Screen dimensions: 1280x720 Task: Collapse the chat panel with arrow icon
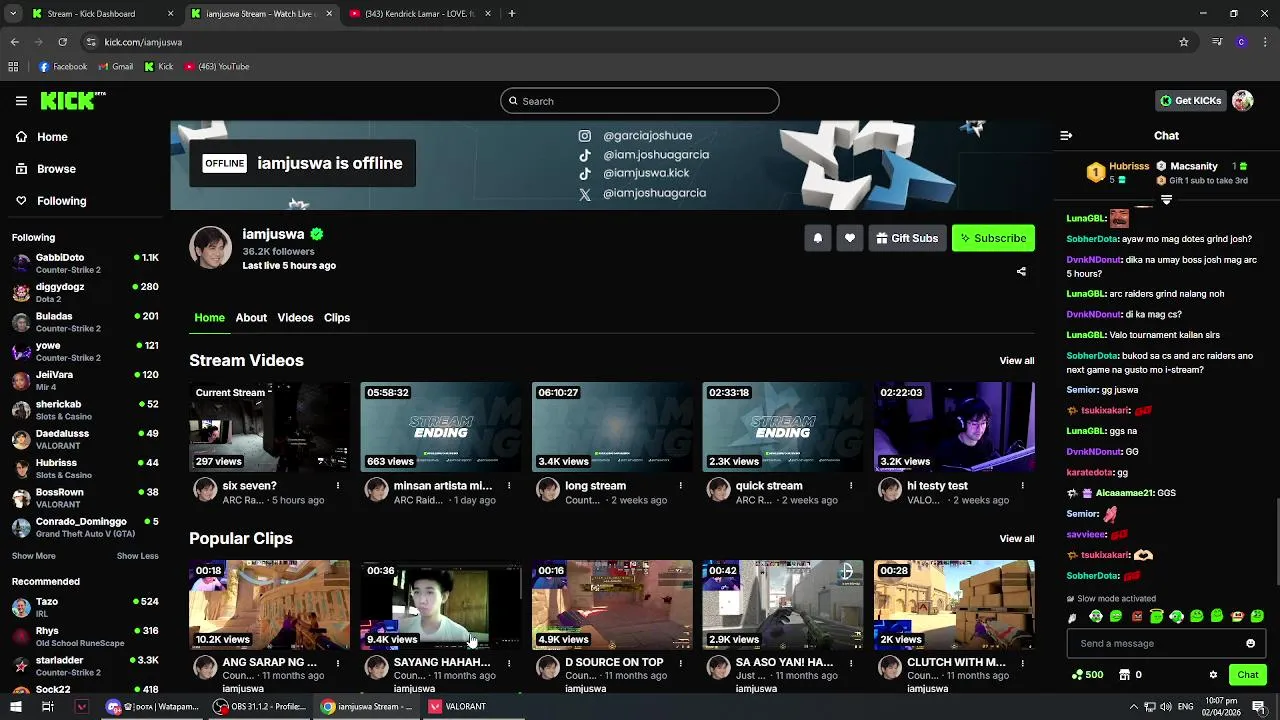click(1066, 135)
